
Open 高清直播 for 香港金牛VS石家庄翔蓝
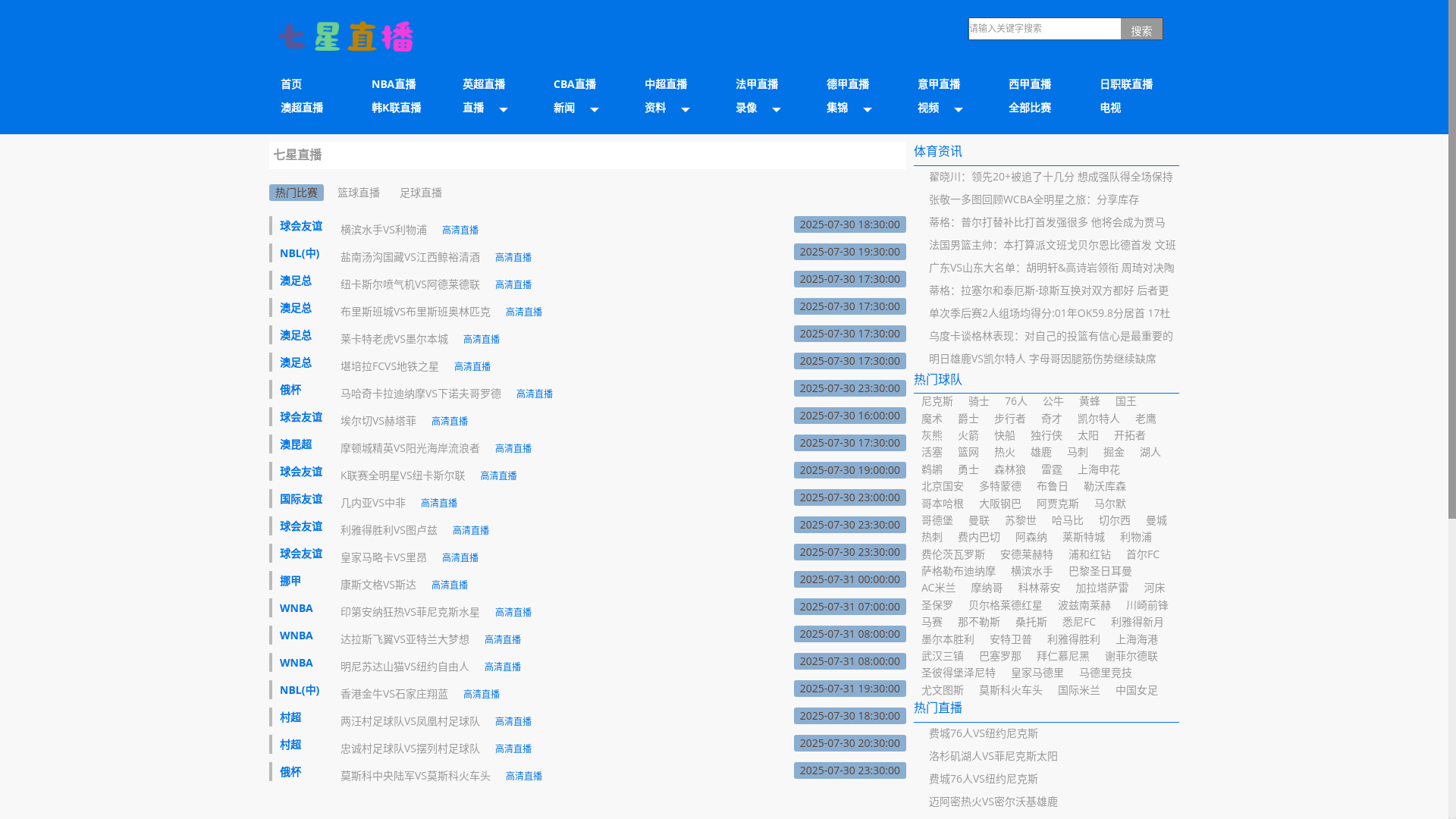(x=482, y=694)
